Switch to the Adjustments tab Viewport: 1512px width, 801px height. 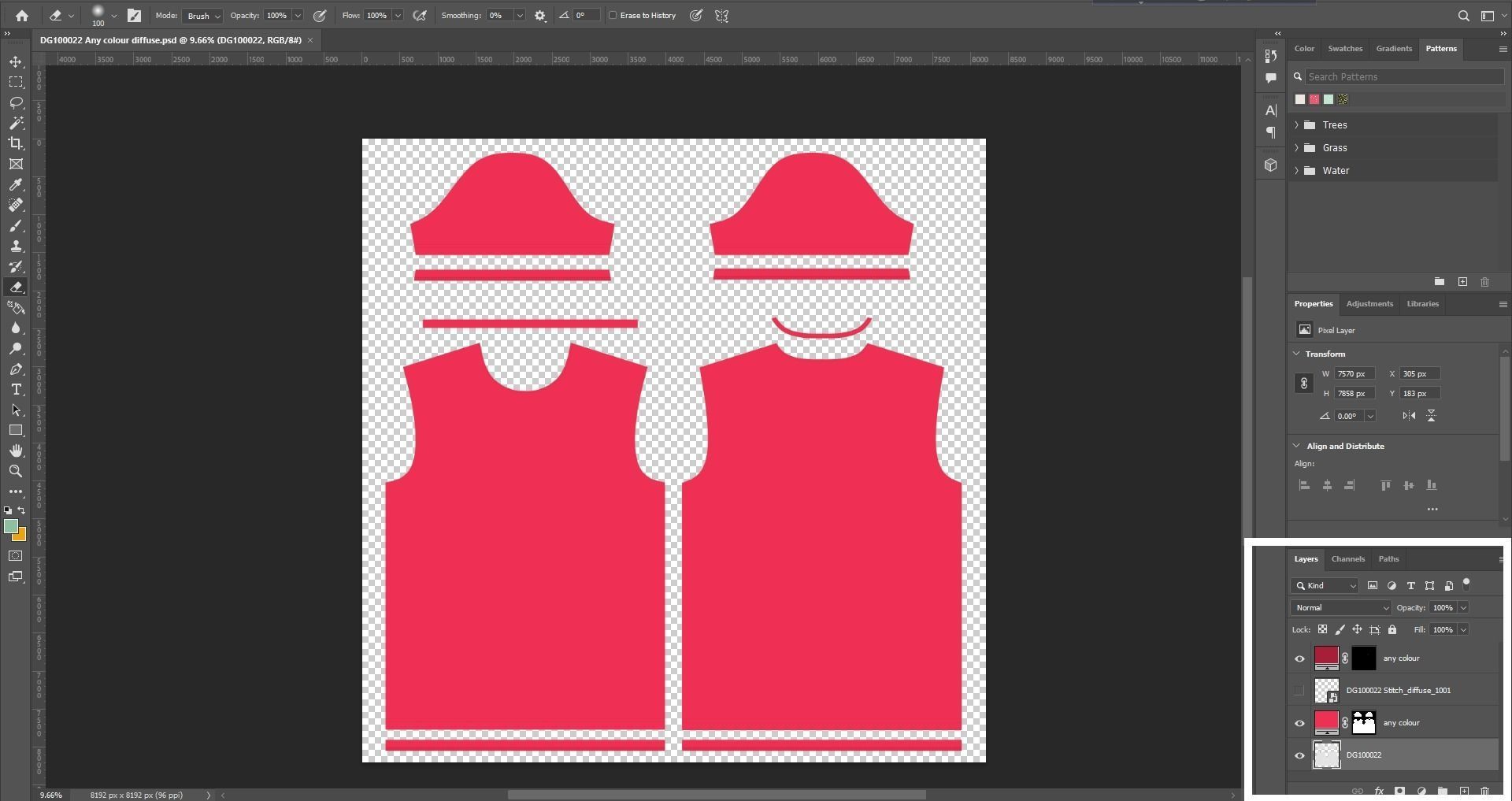tap(1369, 304)
